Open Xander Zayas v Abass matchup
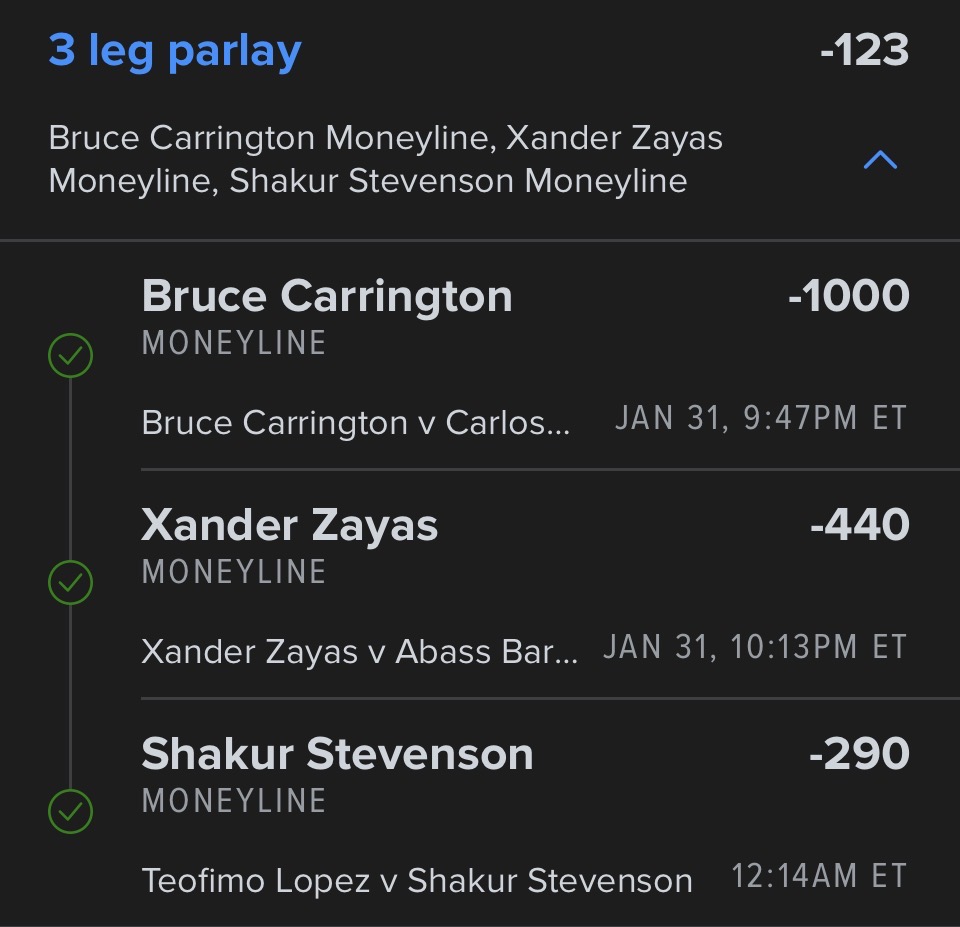Image resolution: width=960 pixels, height=927 pixels. tap(360, 652)
